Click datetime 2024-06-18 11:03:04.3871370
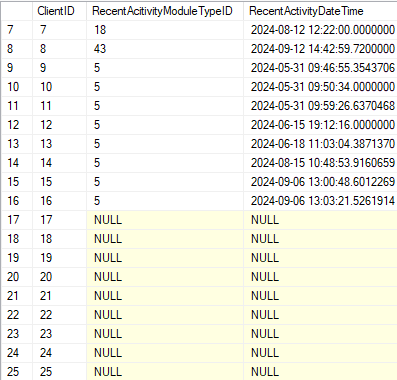Screen dimensions: 397x380 point(320,144)
